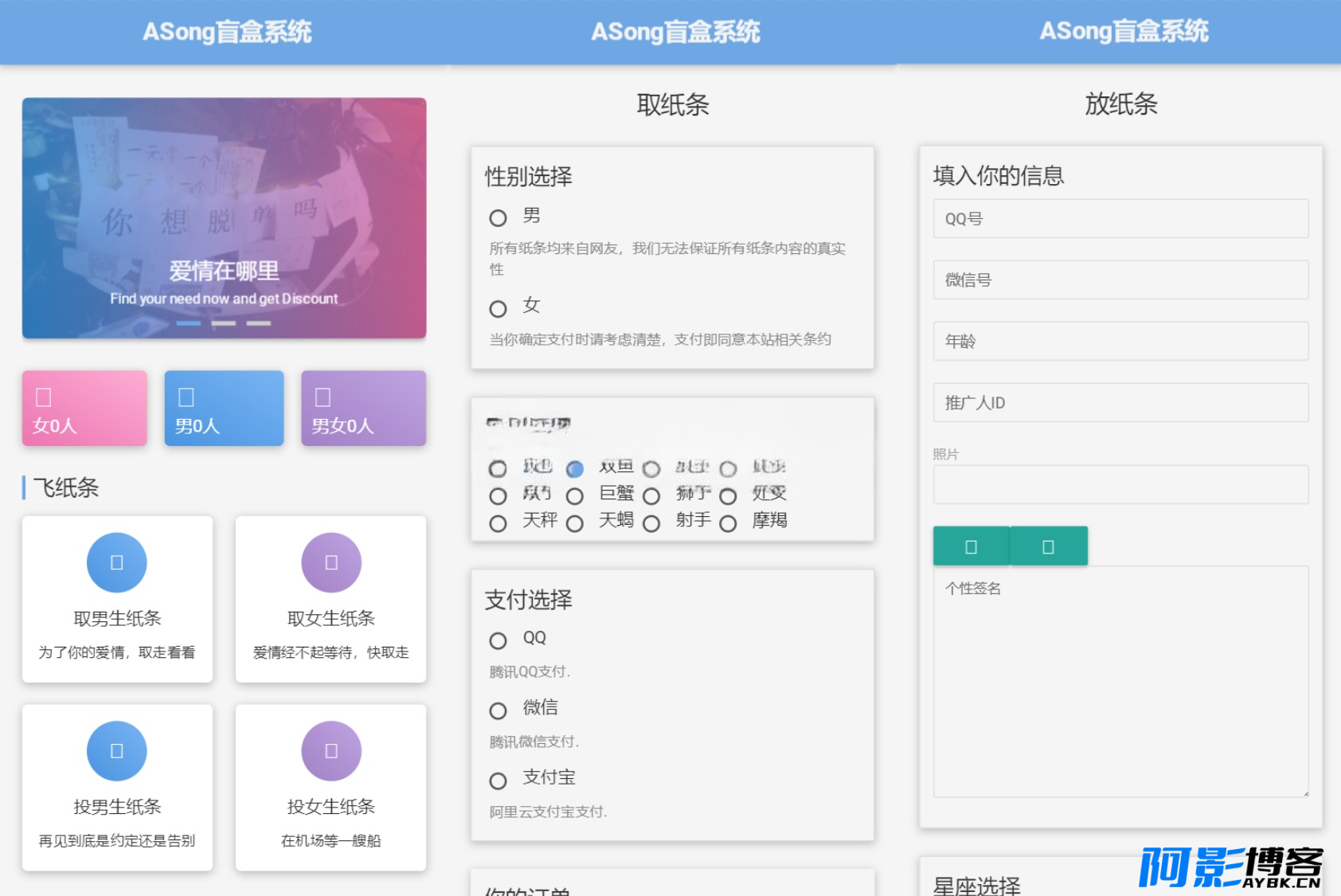Click the blue icon above 投男生纸条

click(x=116, y=751)
